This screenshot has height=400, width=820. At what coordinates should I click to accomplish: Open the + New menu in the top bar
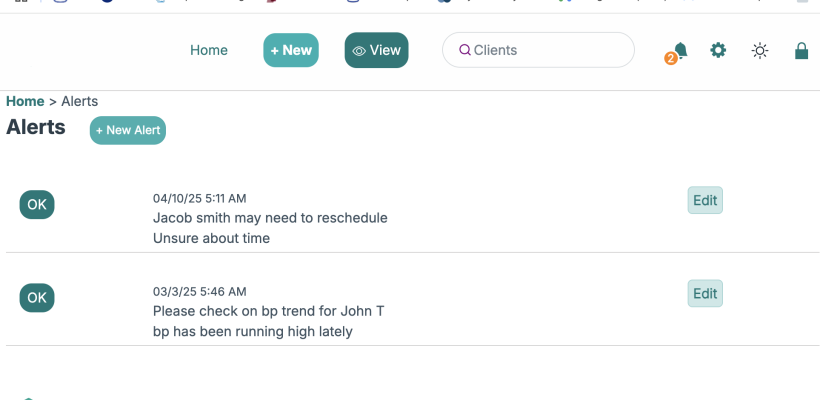point(291,50)
